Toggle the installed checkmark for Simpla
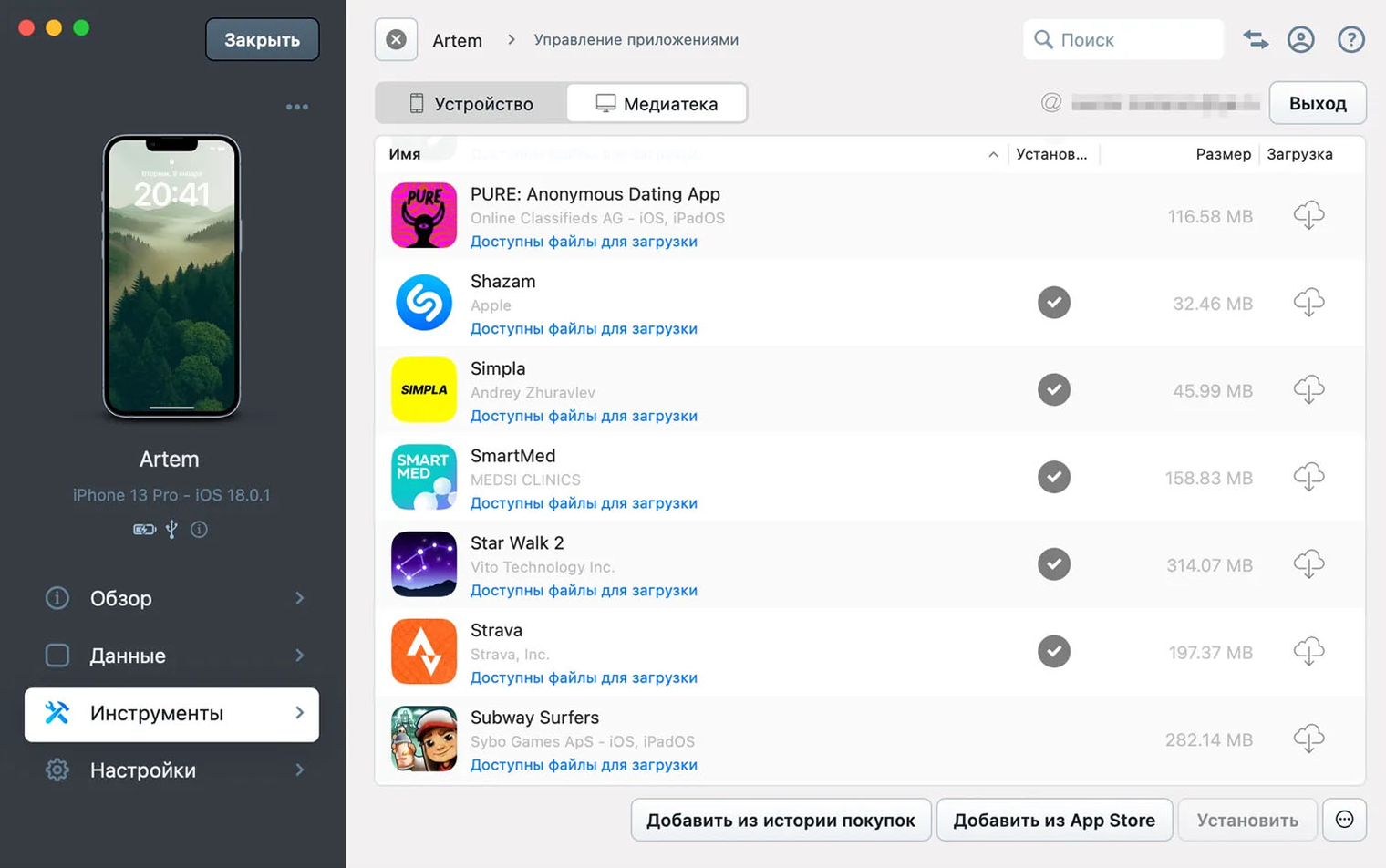The height and width of the screenshot is (868, 1386). (x=1054, y=390)
